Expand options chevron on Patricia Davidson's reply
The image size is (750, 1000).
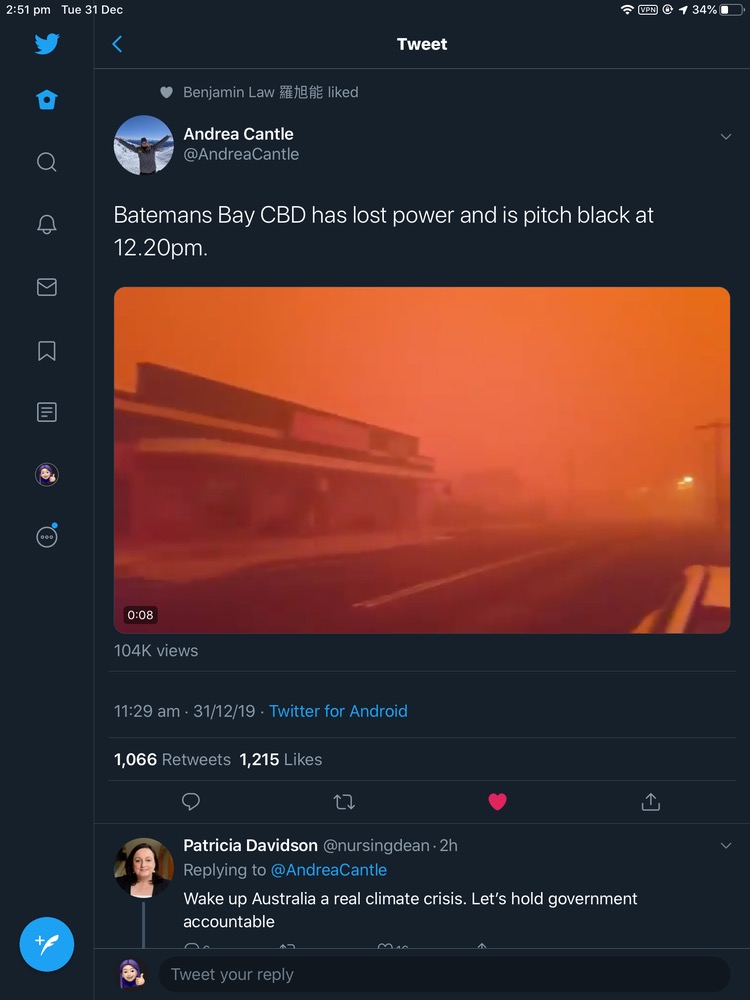(726, 846)
